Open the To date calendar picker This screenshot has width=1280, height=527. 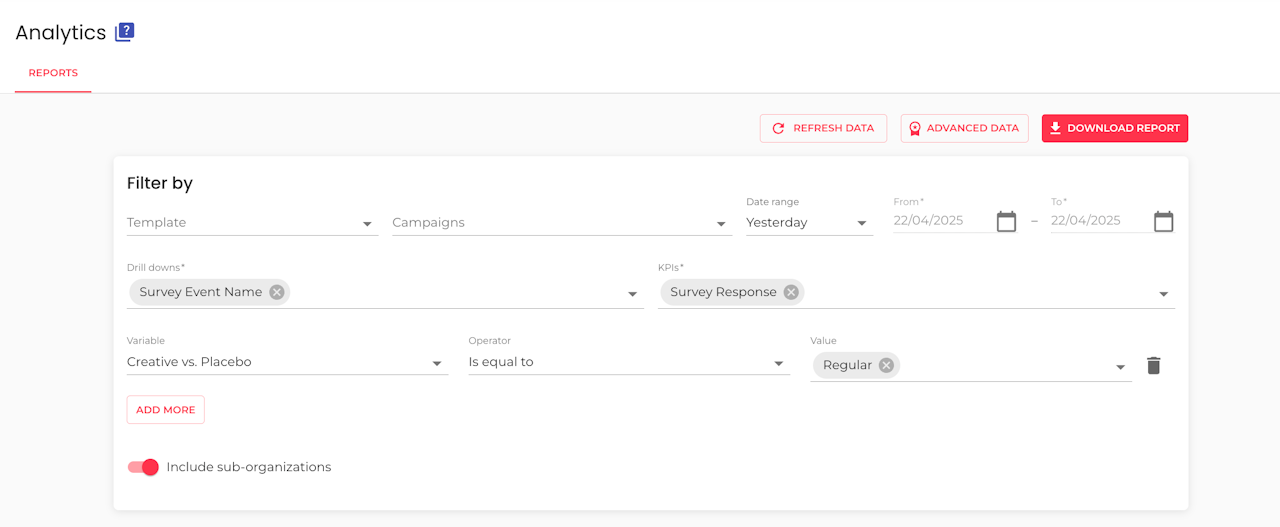click(x=1163, y=222)
